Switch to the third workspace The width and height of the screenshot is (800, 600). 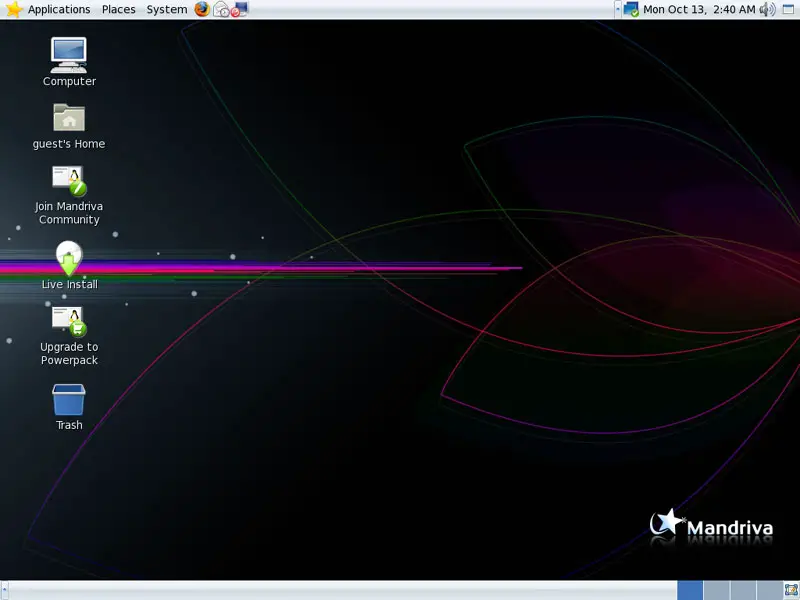coord(743,590)
